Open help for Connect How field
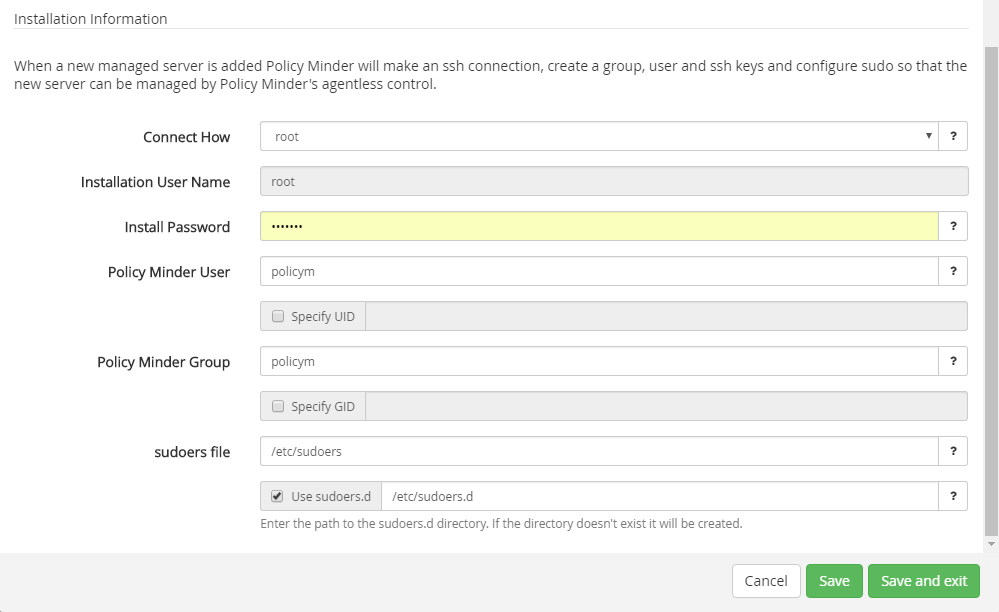Image resolution: width=999 pixels, height=612 pixels. [x=953, y=136]
